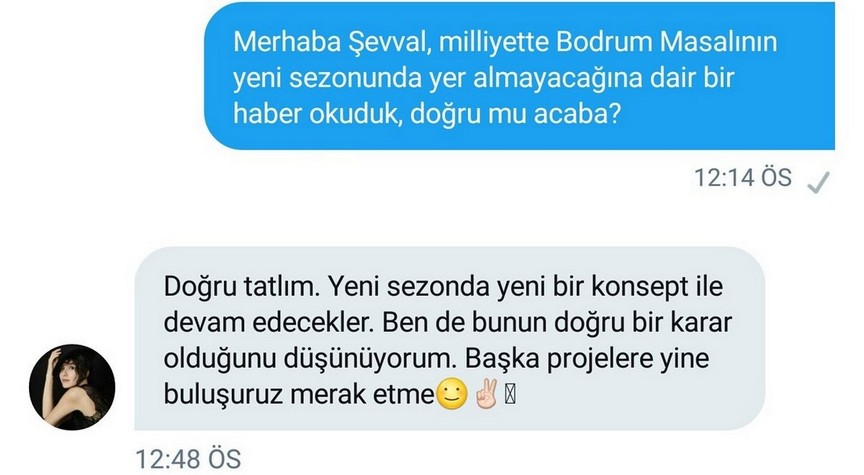Tap 'doğru bir karar' in gray bubble
The image size is (864, 475).
[642, 323]
